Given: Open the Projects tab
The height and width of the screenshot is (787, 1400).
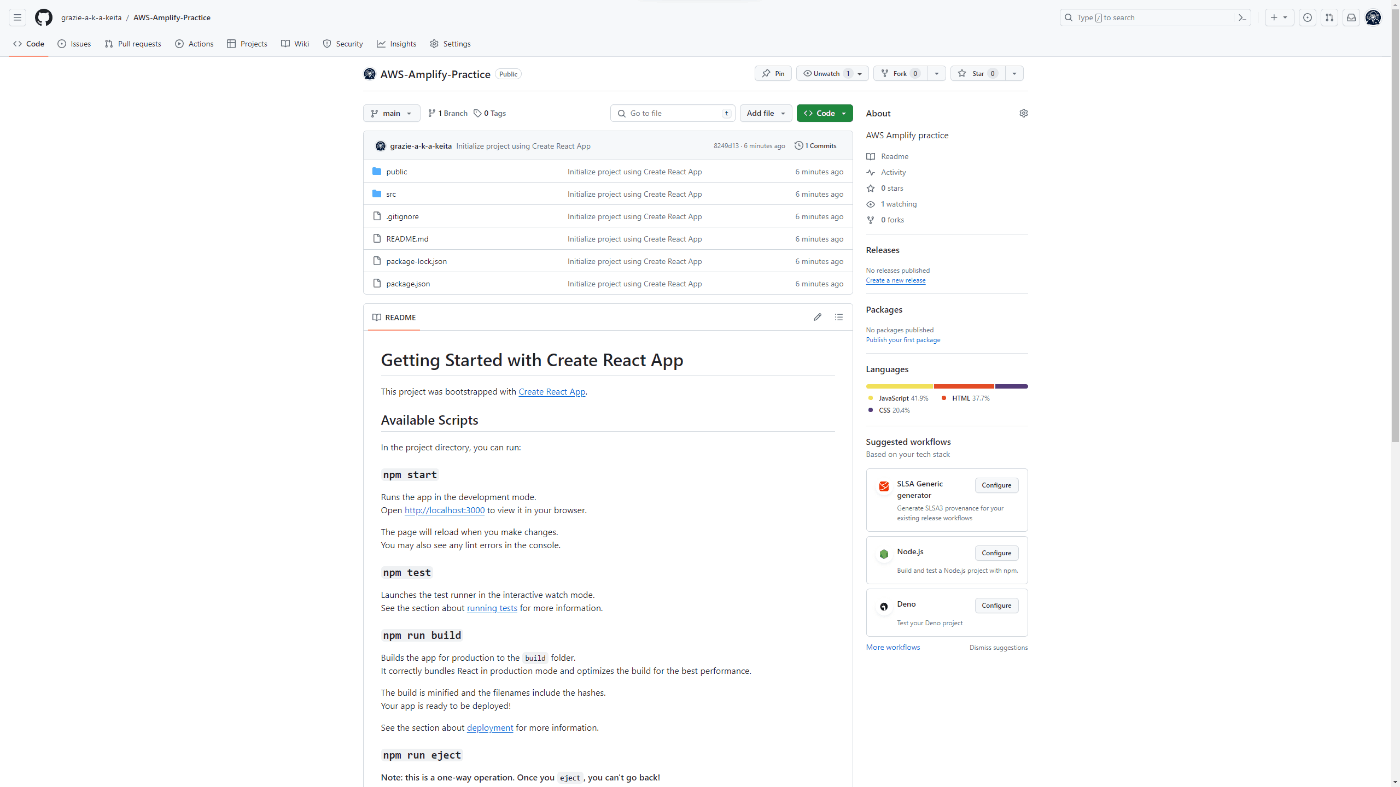Looking at the screenshot, I should pos(247,44).
